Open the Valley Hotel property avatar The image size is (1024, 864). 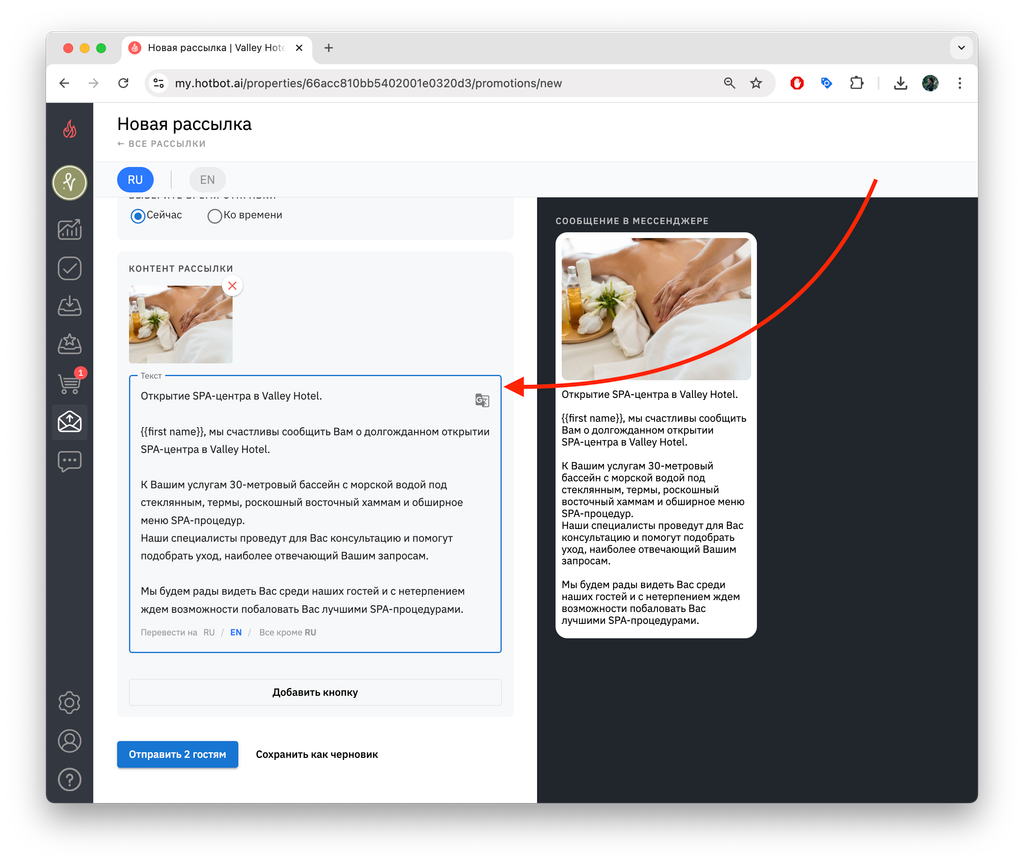coord(70,183)
